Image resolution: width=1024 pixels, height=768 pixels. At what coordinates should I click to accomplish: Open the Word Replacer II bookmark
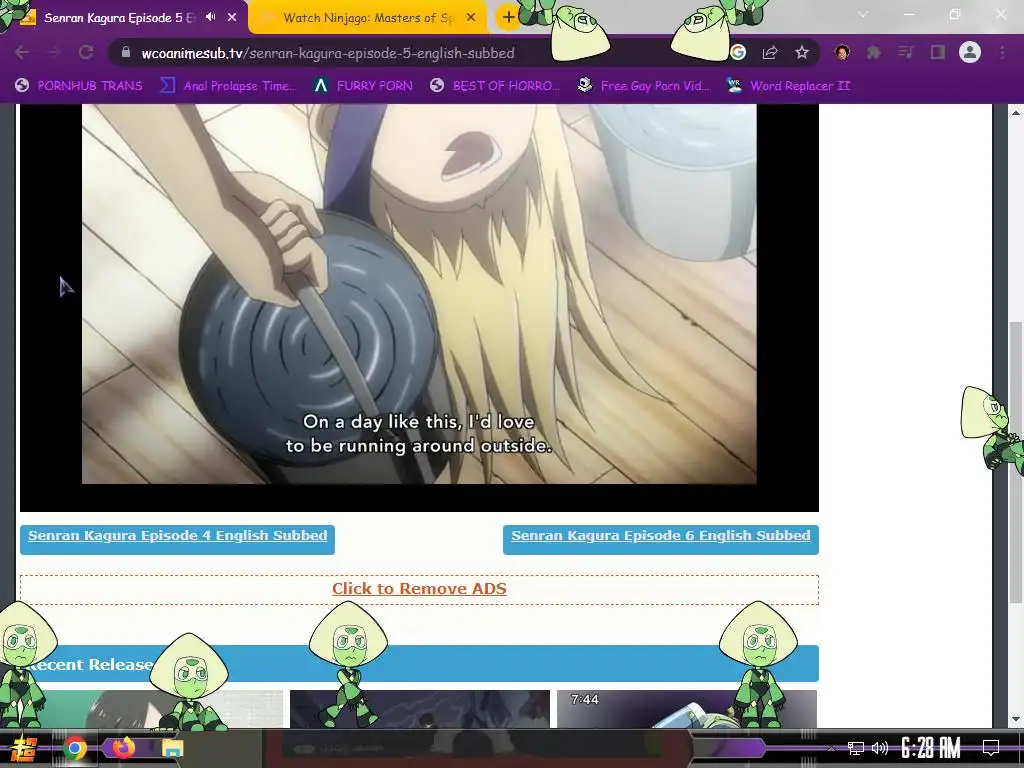pos(788,86)
